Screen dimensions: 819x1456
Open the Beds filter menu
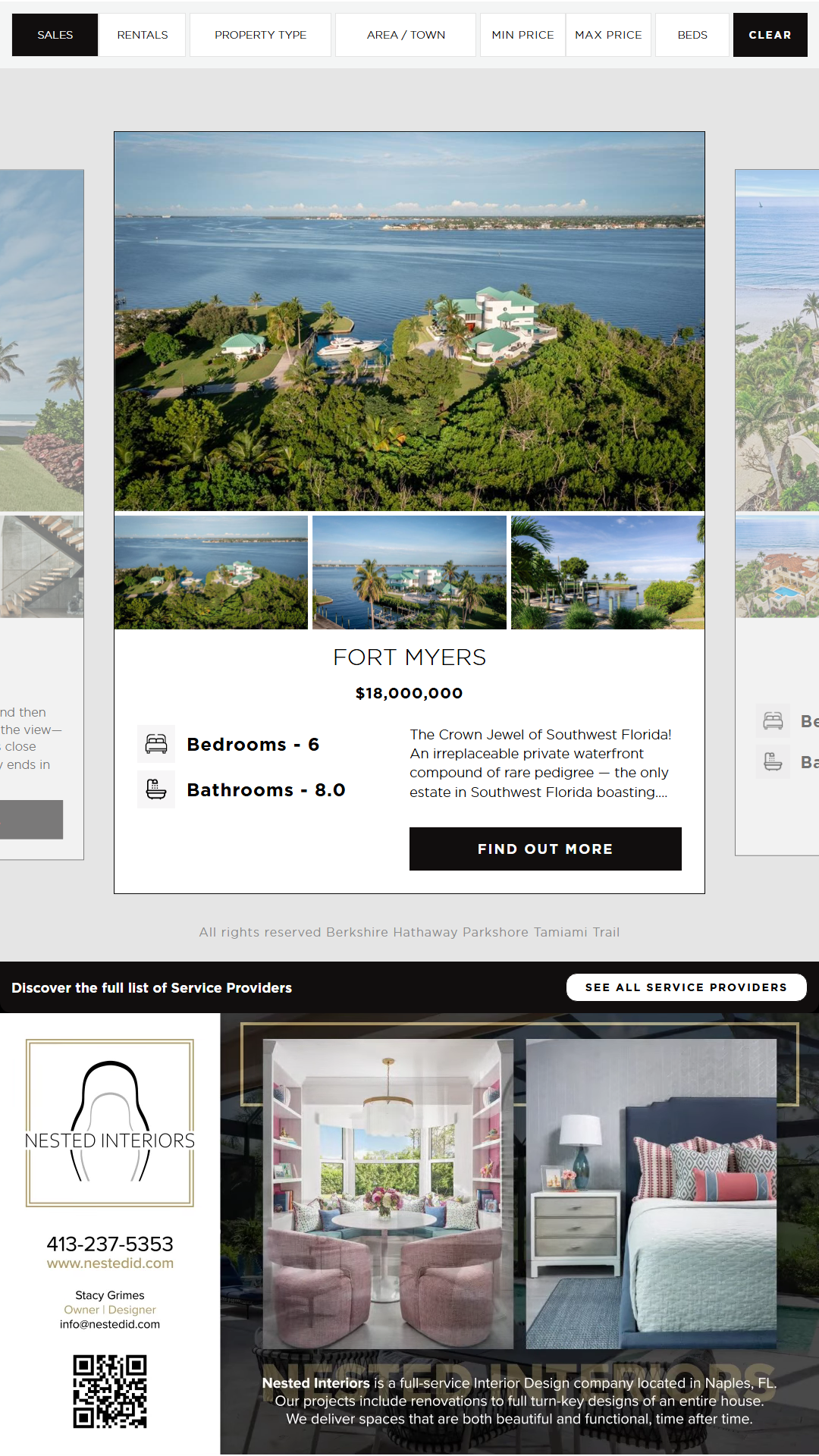(692, 35)
